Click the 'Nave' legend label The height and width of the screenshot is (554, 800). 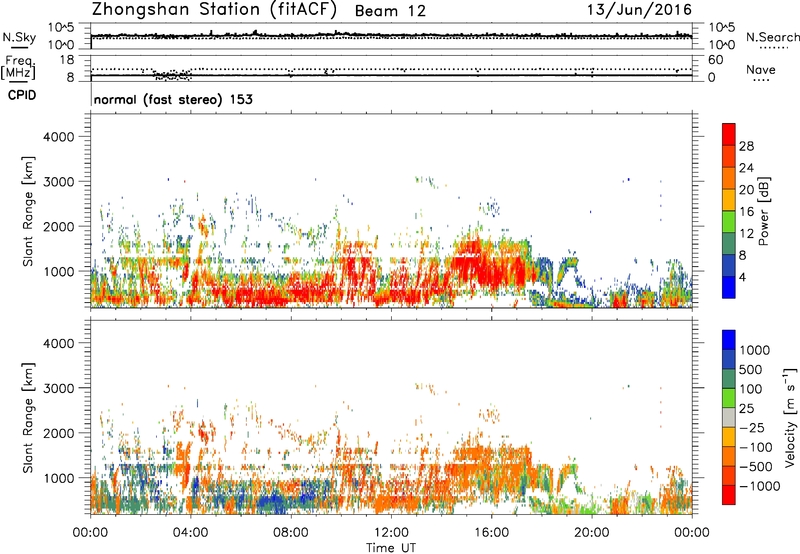761,70
